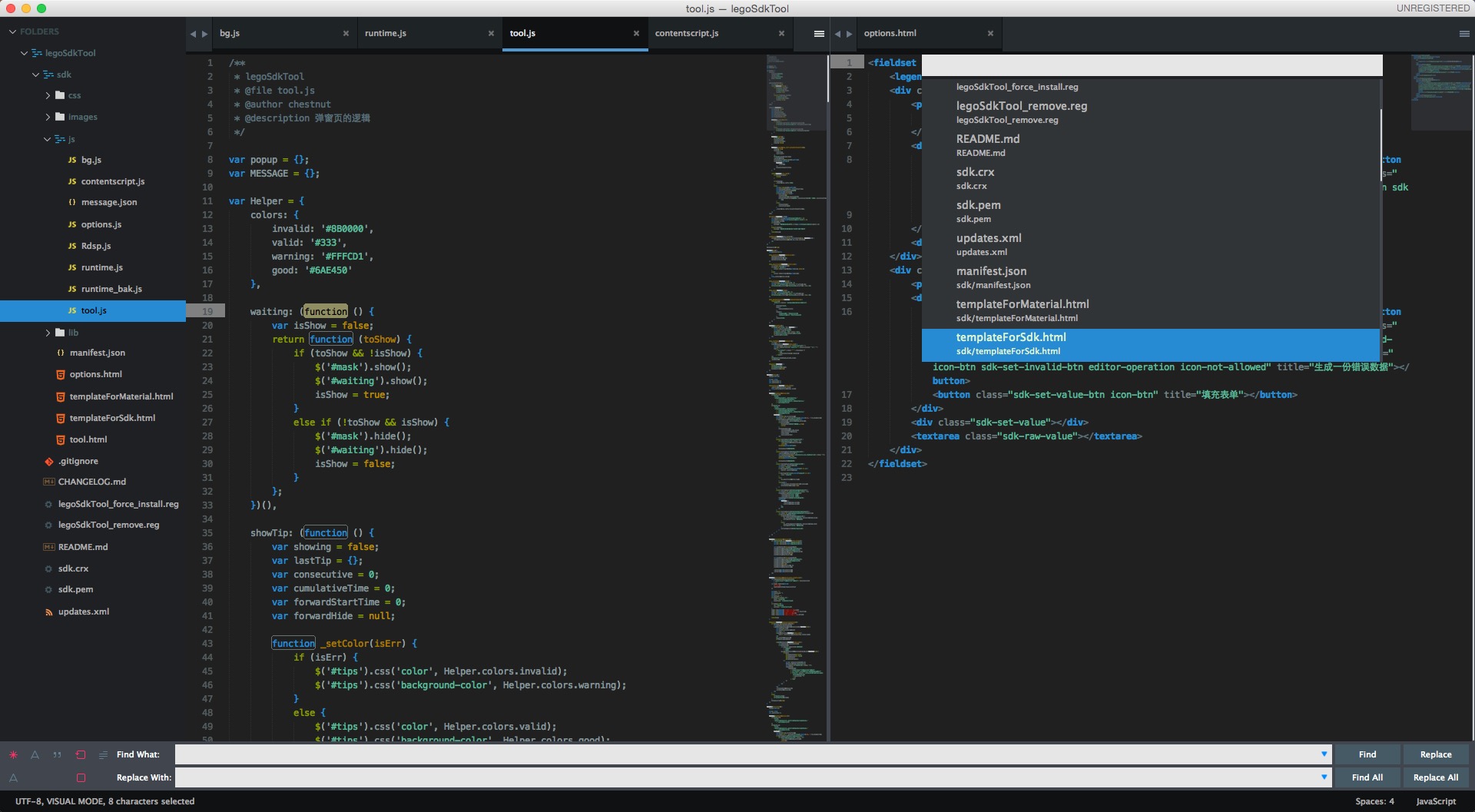Toggle in-selection search option

tap(103, 755)
